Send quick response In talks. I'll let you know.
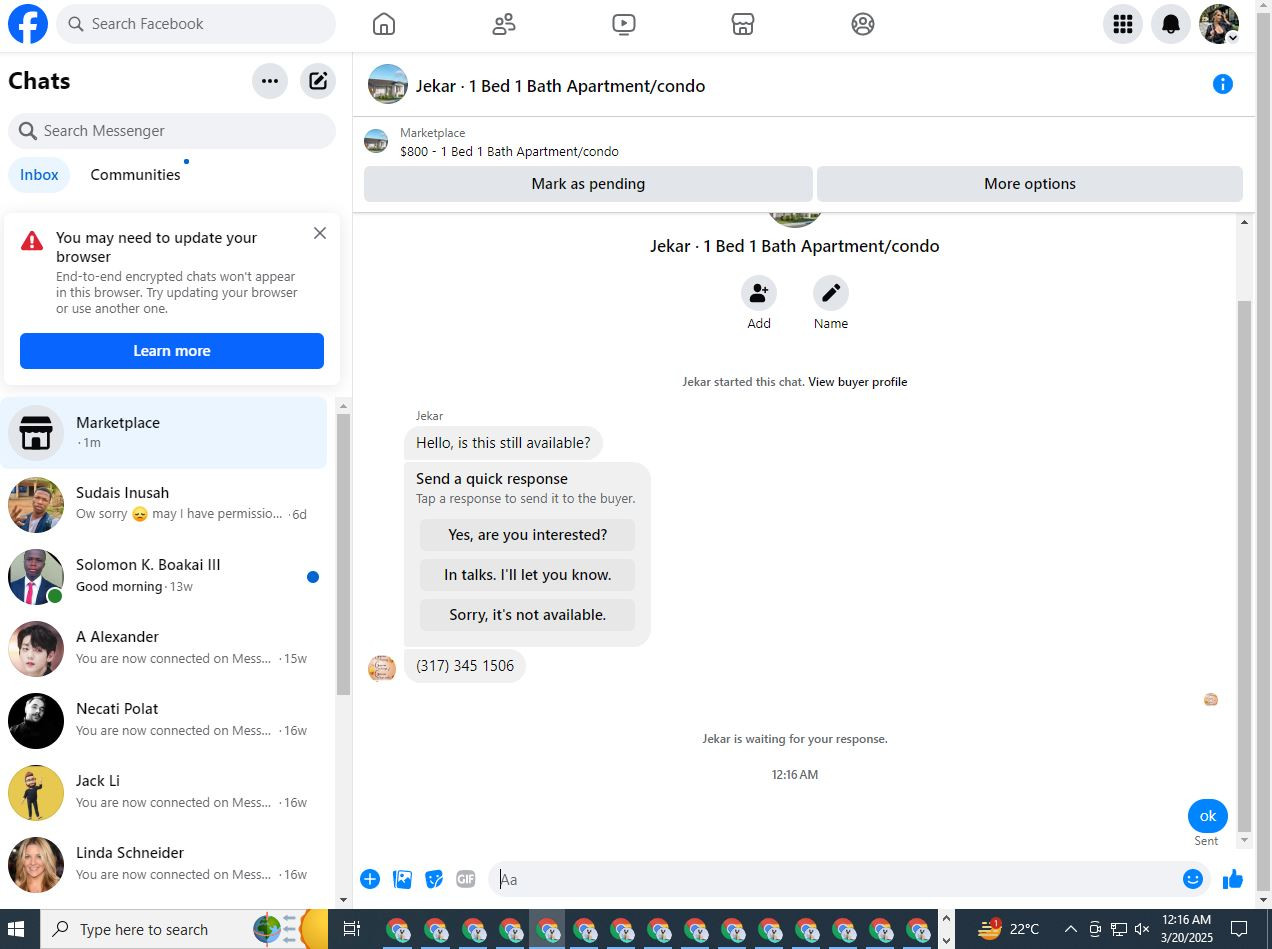The image size is (1272, 949). coord(528,575)
